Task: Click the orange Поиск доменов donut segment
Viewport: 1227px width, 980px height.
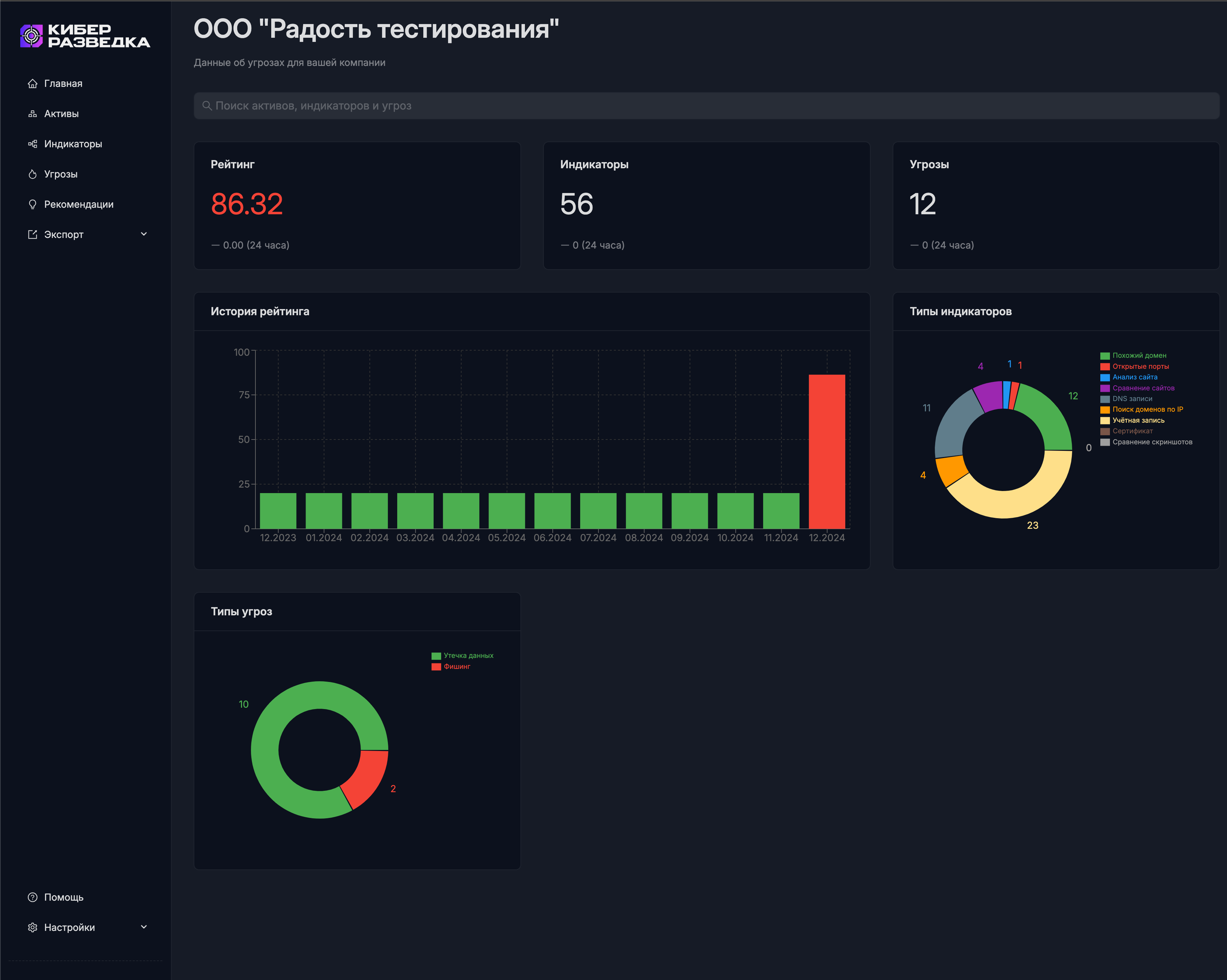Action: click(952, 470)
